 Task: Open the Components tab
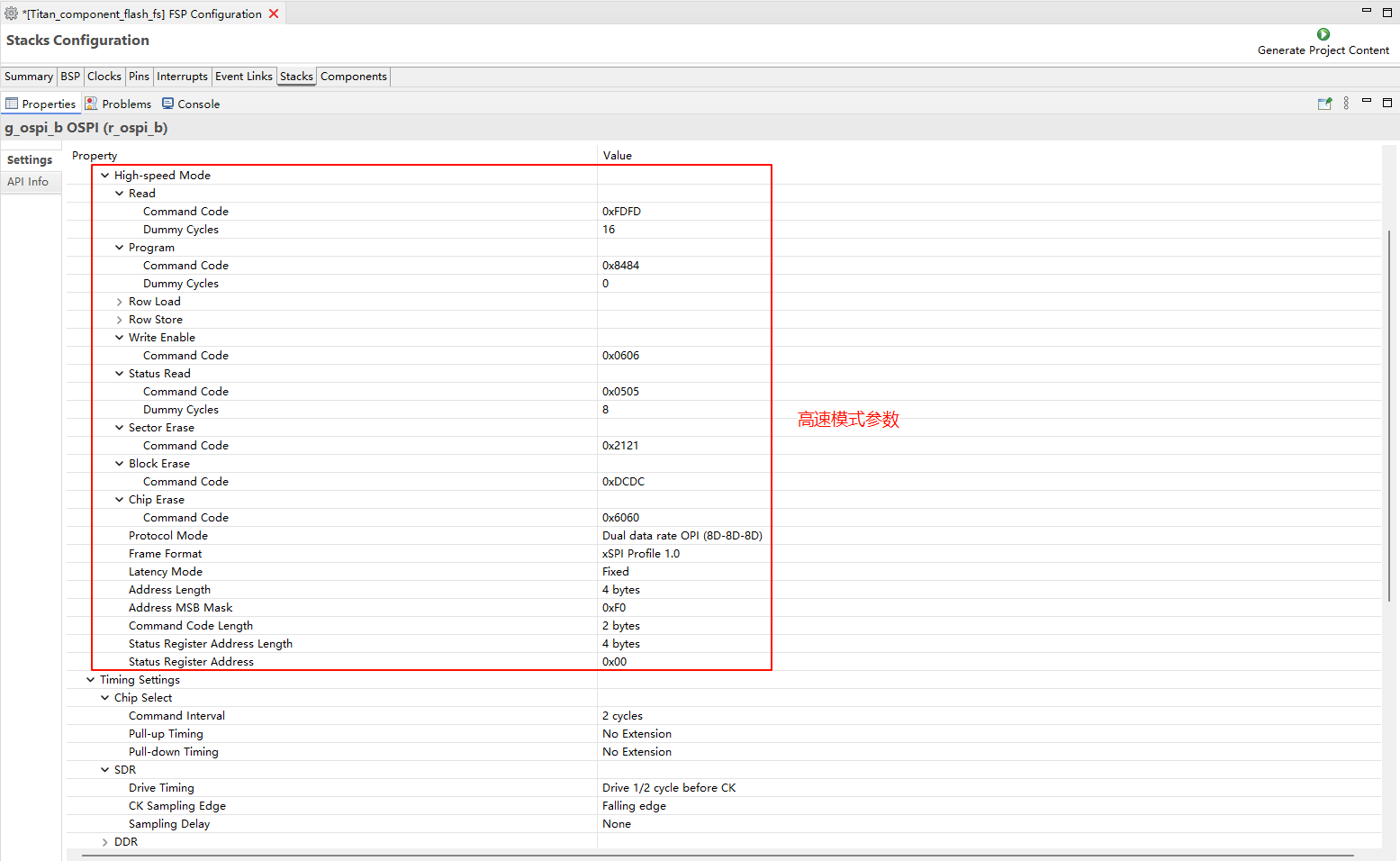(x=353, y=77)
